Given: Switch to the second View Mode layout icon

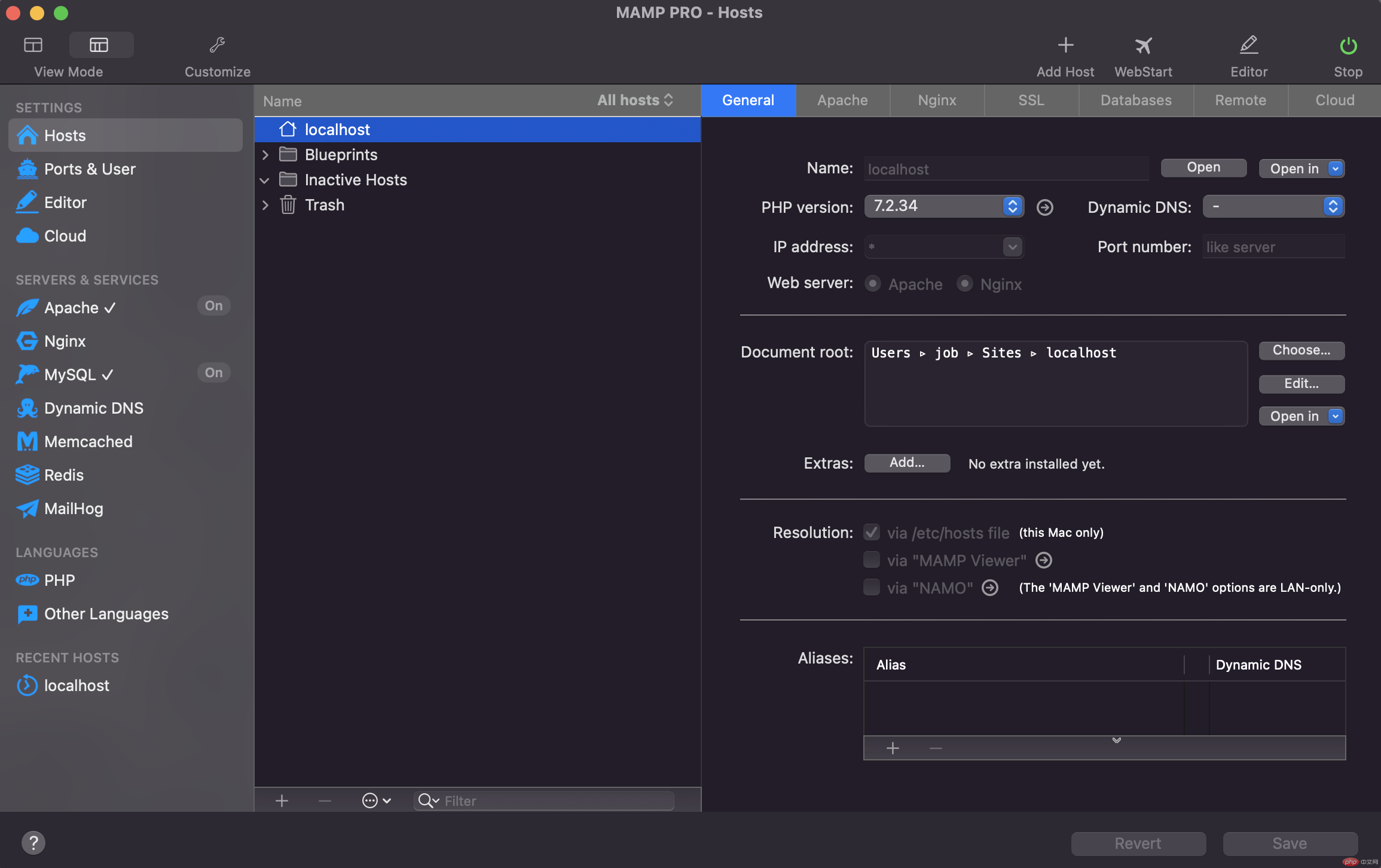Looking at the screenshot, I should coord(99,45).
